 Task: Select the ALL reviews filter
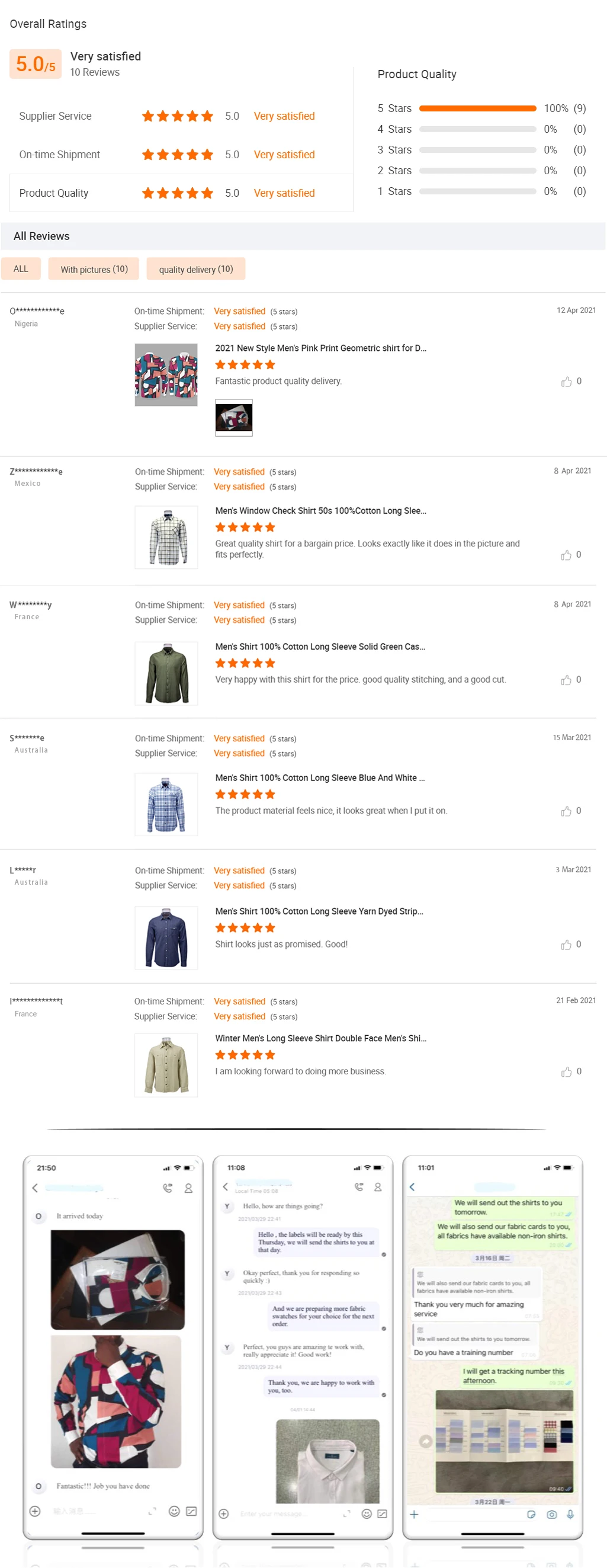21,269
